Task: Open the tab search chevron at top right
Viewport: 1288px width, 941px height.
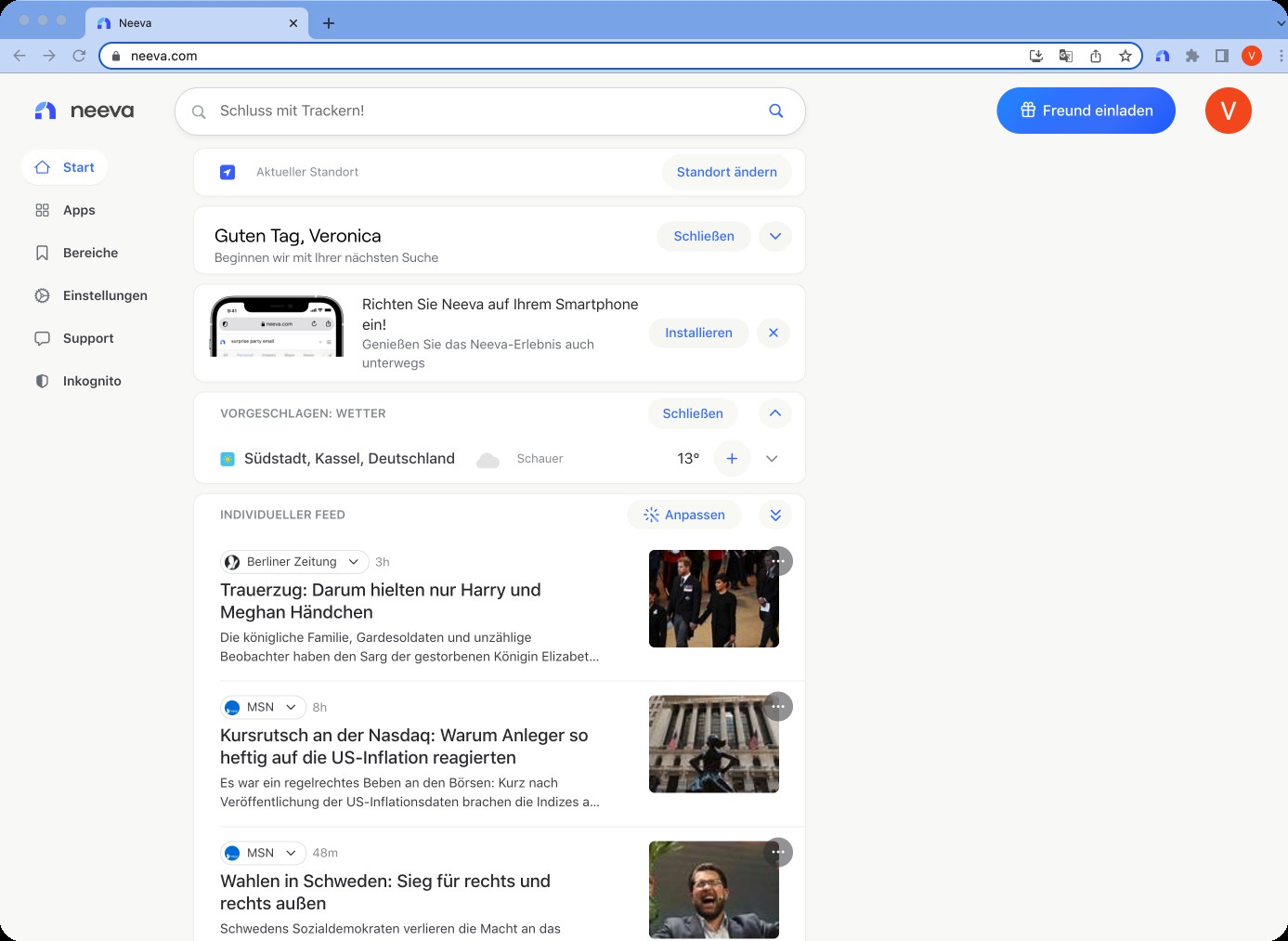Action: (x=1281, y=22)
